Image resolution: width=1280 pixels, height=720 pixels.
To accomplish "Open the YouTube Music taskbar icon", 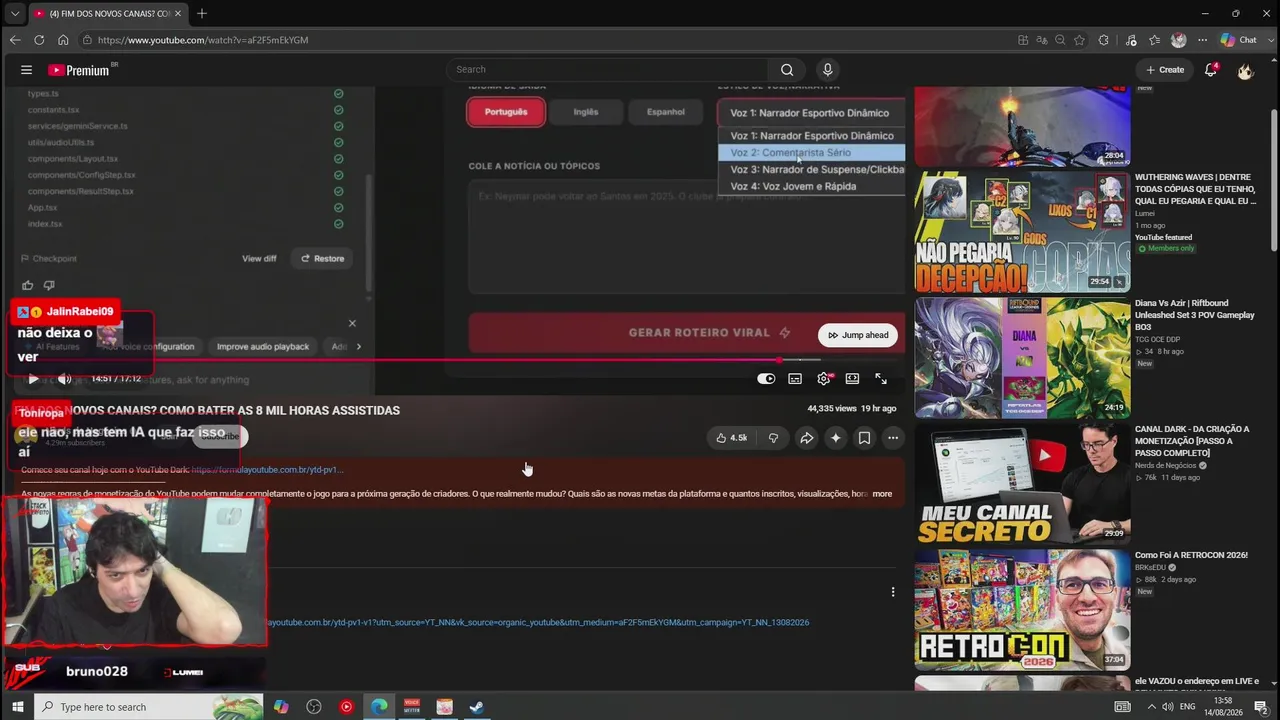I will (346, 707).
